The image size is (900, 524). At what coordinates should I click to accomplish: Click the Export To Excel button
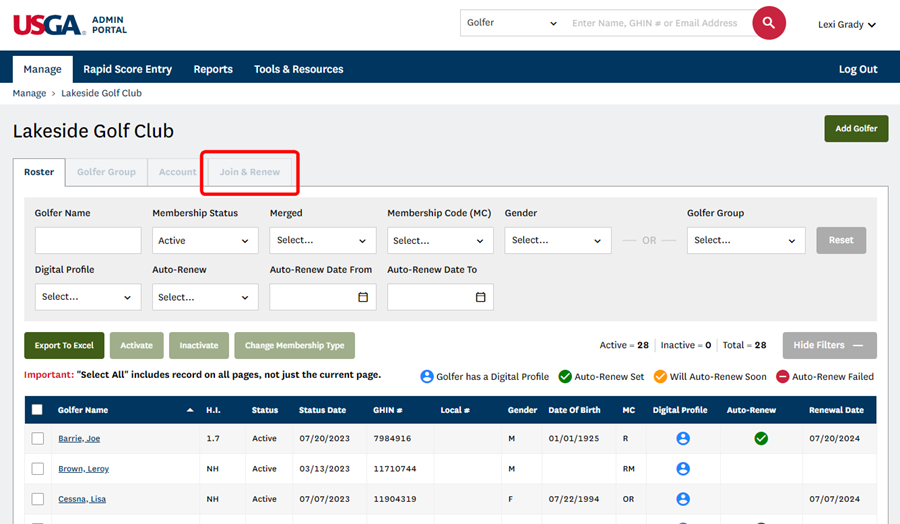(64, 345)
